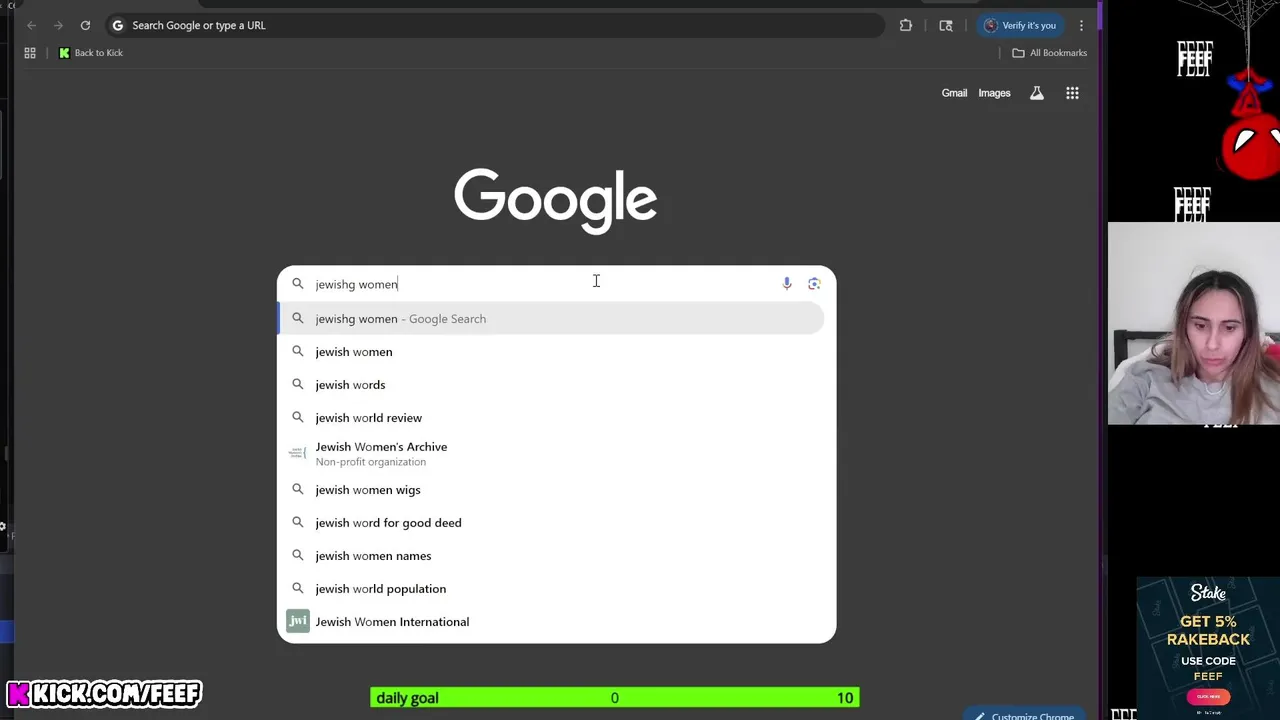Focus the address bar URL field
This screenshot has width=1280, height=720.
coord(495,25)
